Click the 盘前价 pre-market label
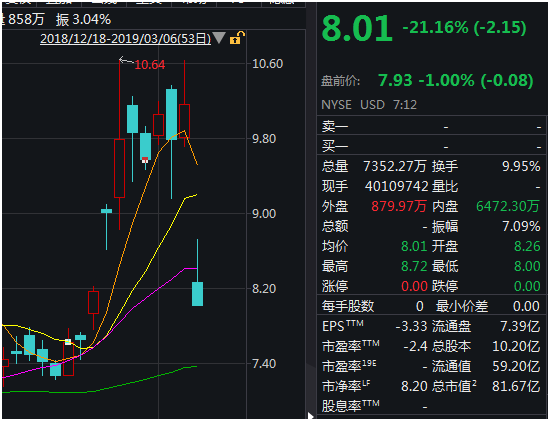The image size is (550, 421). tap(341, 81)
